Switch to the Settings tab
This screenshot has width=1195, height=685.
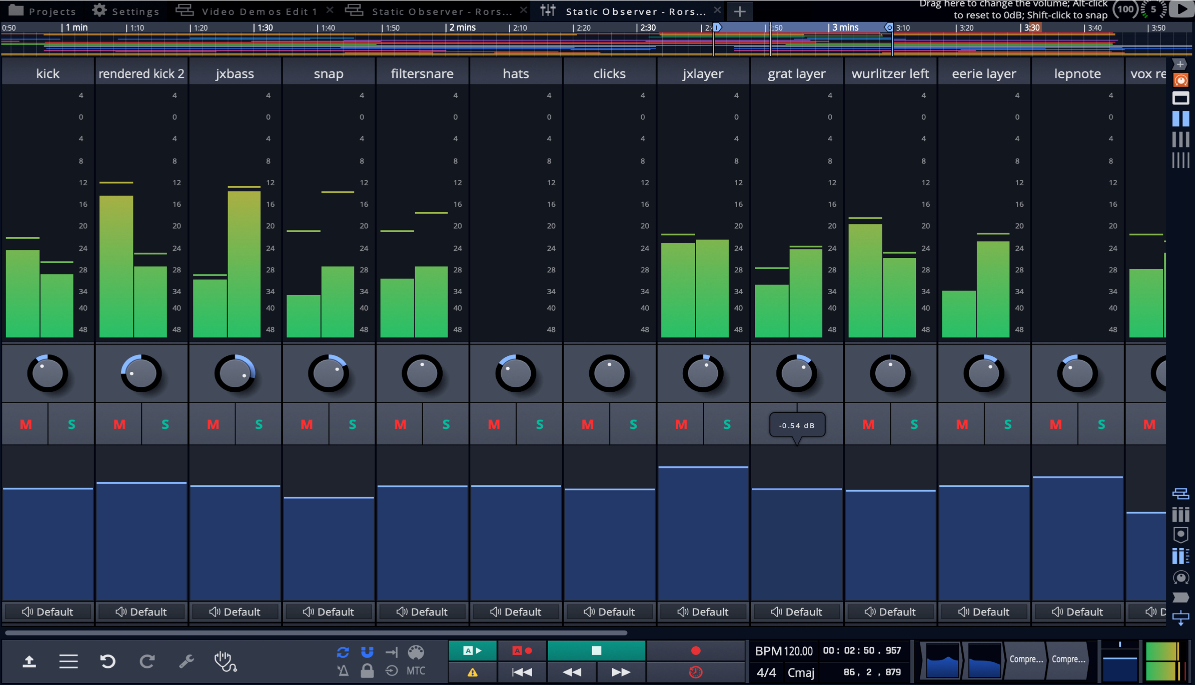point(126,11)
